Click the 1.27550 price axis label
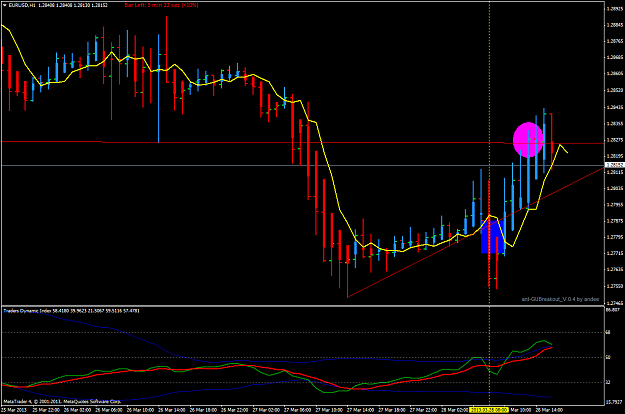 (x=615, y=286)
